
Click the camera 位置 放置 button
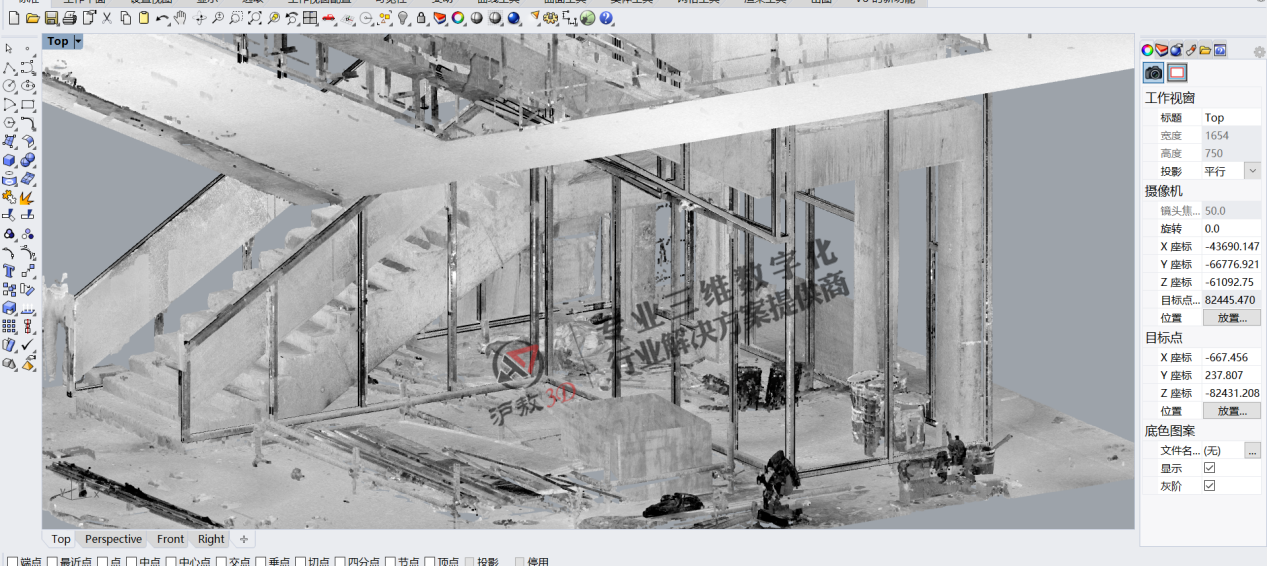pyautogui.click(x=1230, y=318)
